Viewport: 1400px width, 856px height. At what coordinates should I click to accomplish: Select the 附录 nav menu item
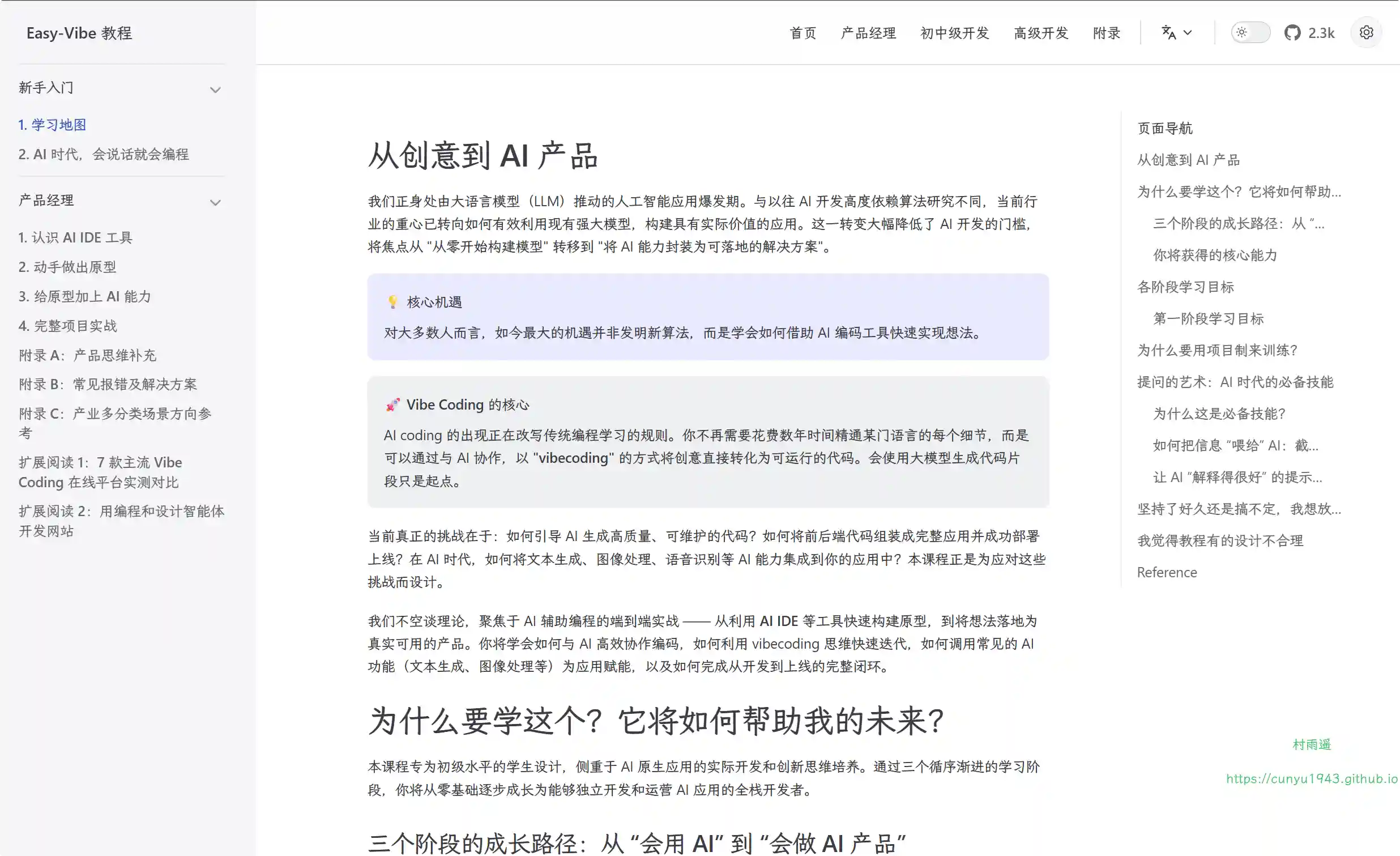pos(1106,33)
